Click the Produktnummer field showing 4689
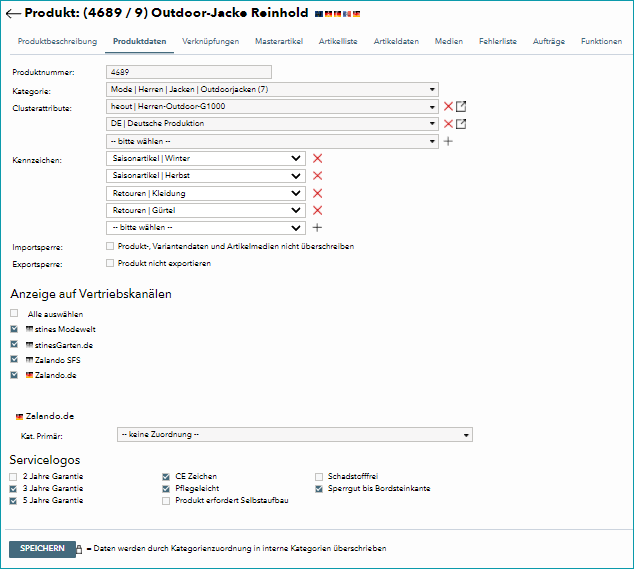The width and height of the screenshot is (634, 569). [189, 72]
